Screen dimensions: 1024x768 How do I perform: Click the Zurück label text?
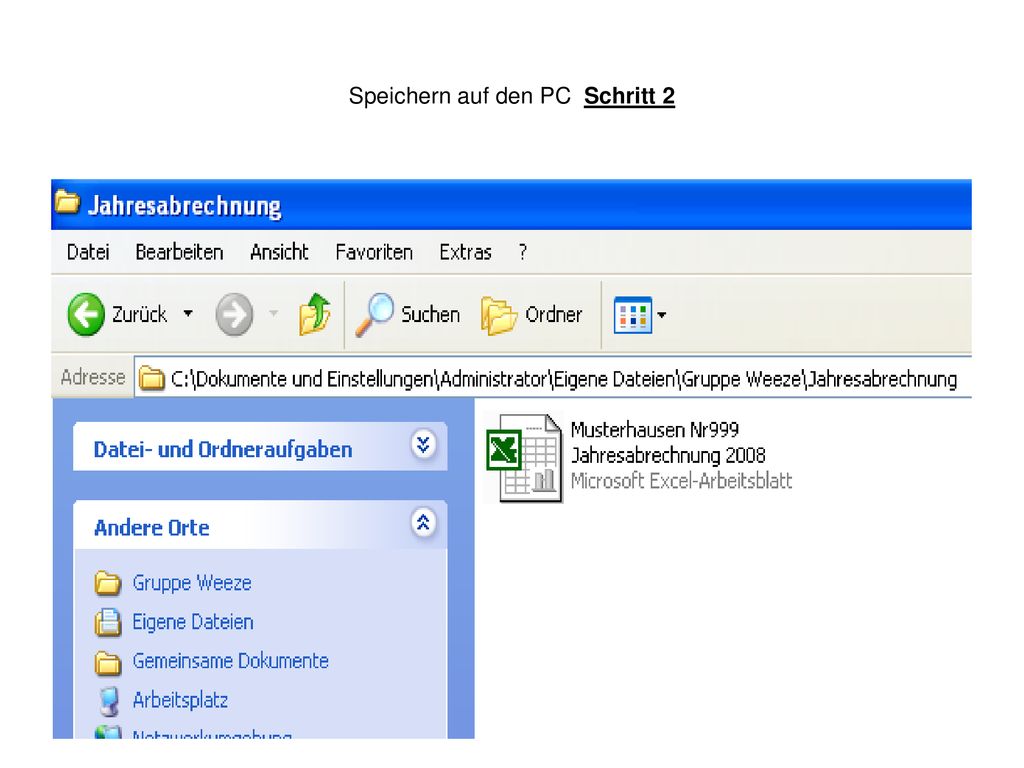tap(139, 314)
